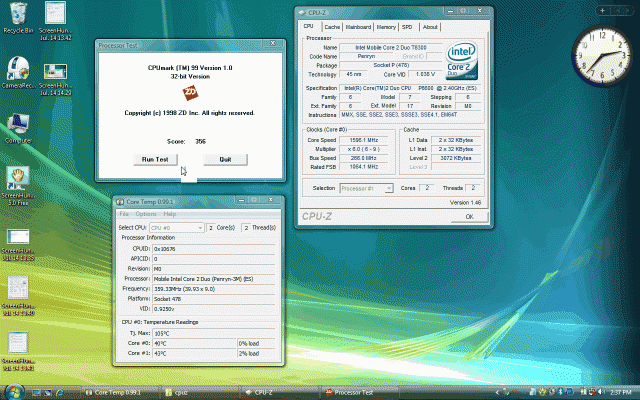Click the Intel Core 2 Duo logo in CPU-Z
Image resolution: width=640 pixels, height=400 pixels.
coord(462,61)
